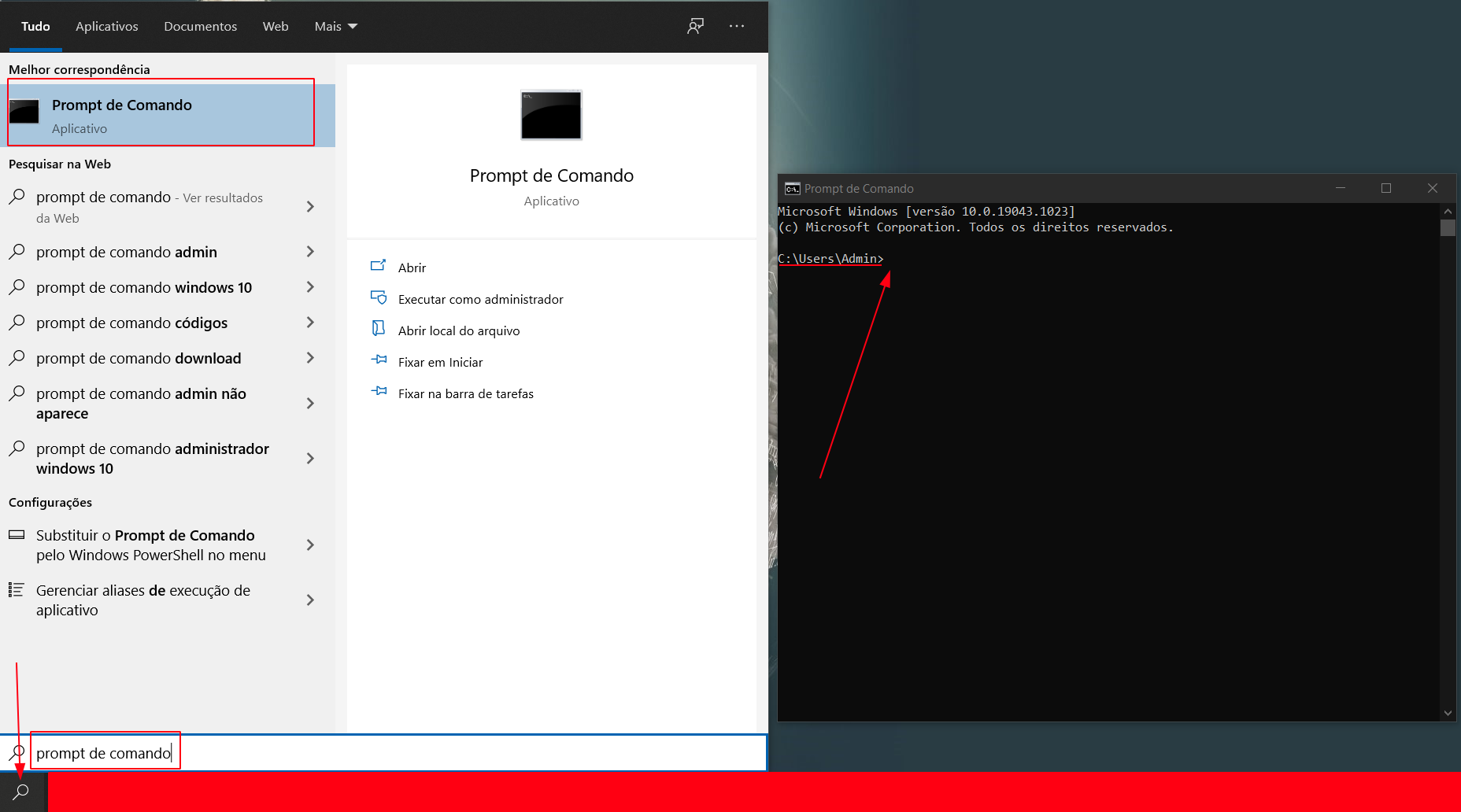1461x812 pixels.
Task: Click 'Microsoft Windows [versão 10.0.19043.1023]' line
Action: click(927, 212)
